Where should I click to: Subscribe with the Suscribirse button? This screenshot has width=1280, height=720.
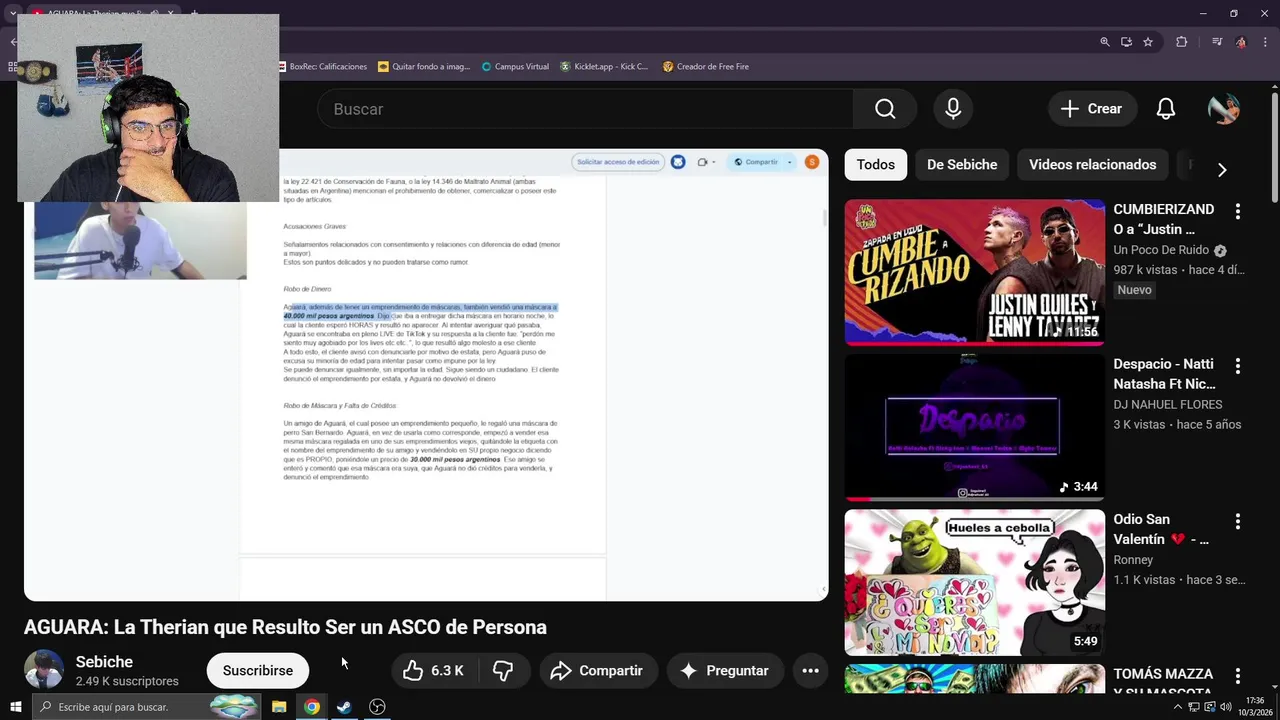(x=258, y=671)
